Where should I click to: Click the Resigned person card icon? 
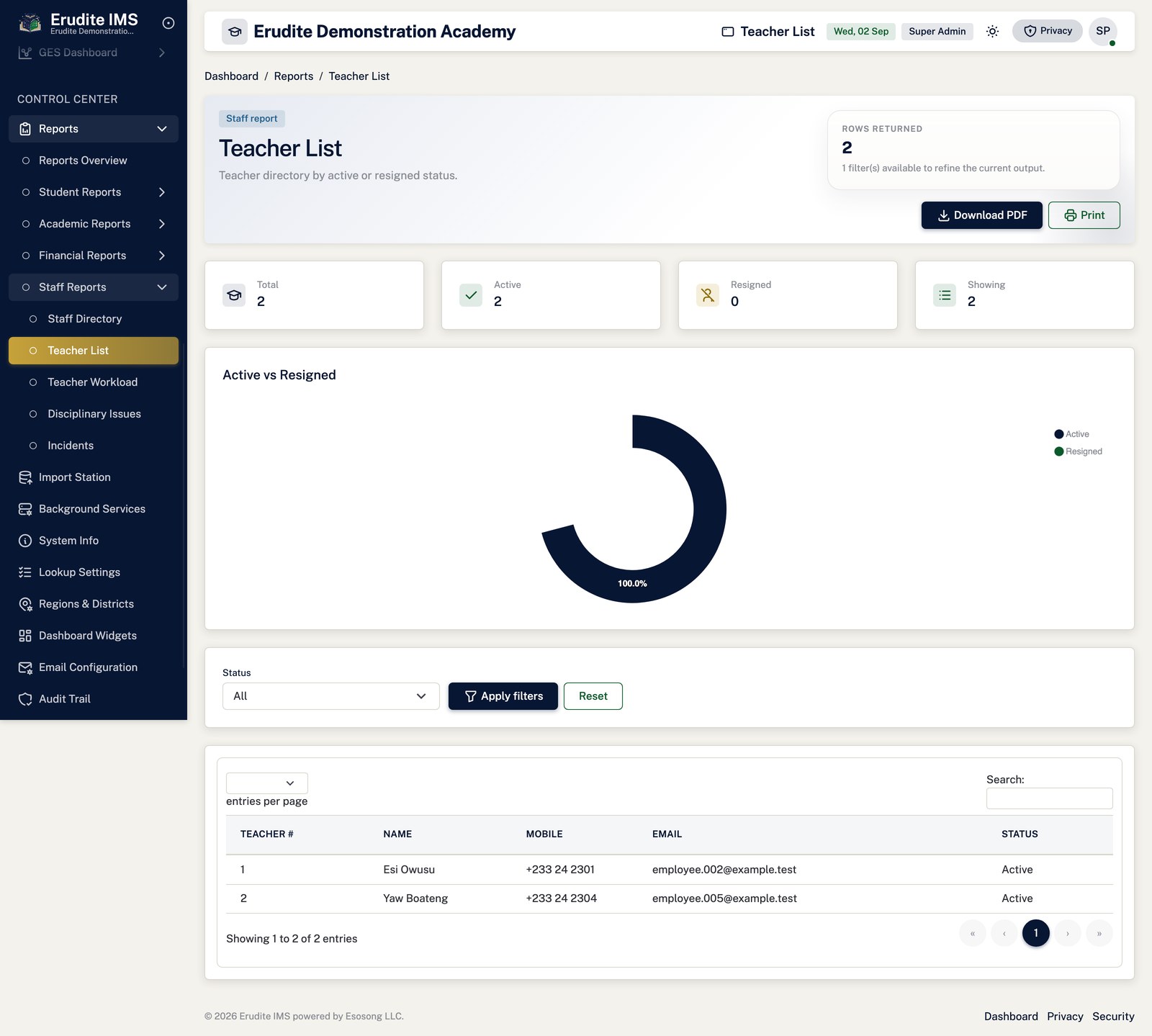708,295
